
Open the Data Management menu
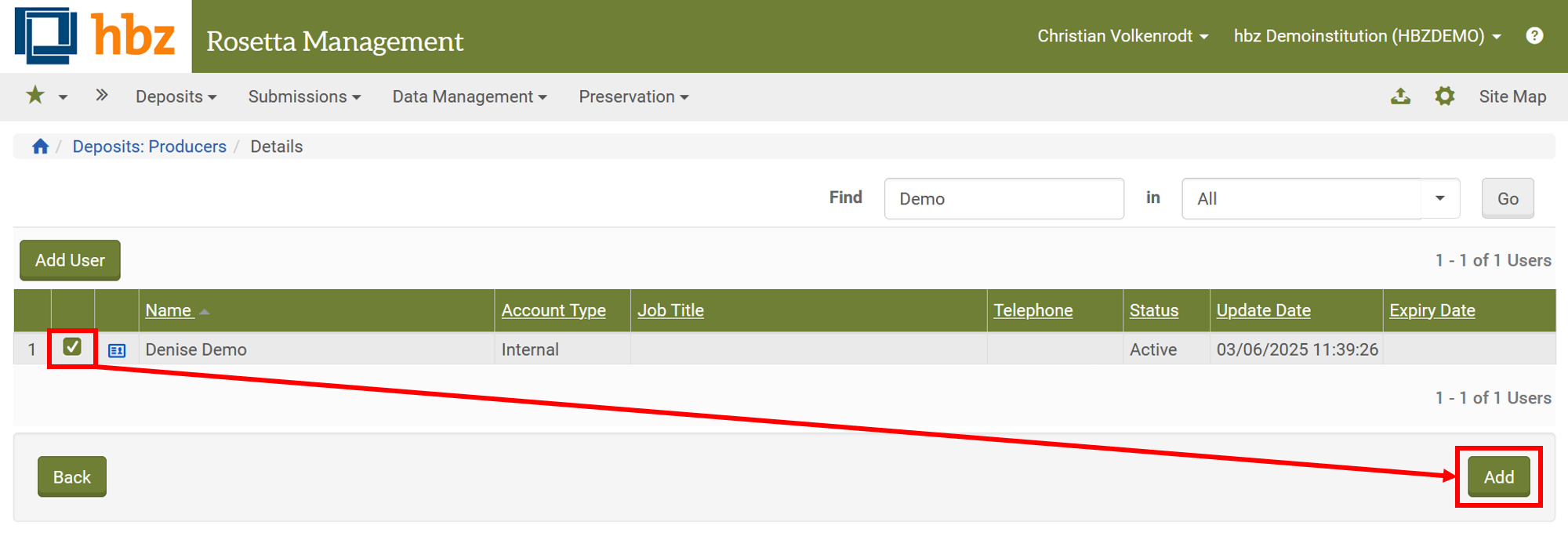469,96
